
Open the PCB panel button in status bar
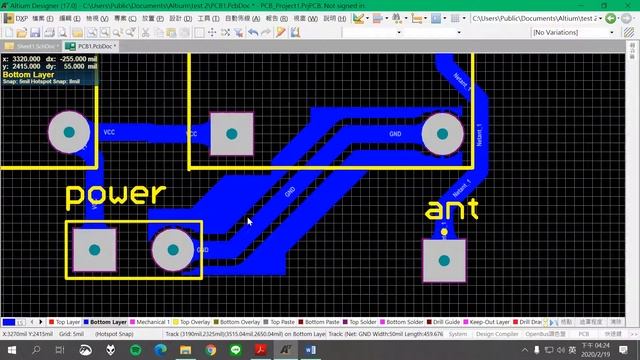584,334
